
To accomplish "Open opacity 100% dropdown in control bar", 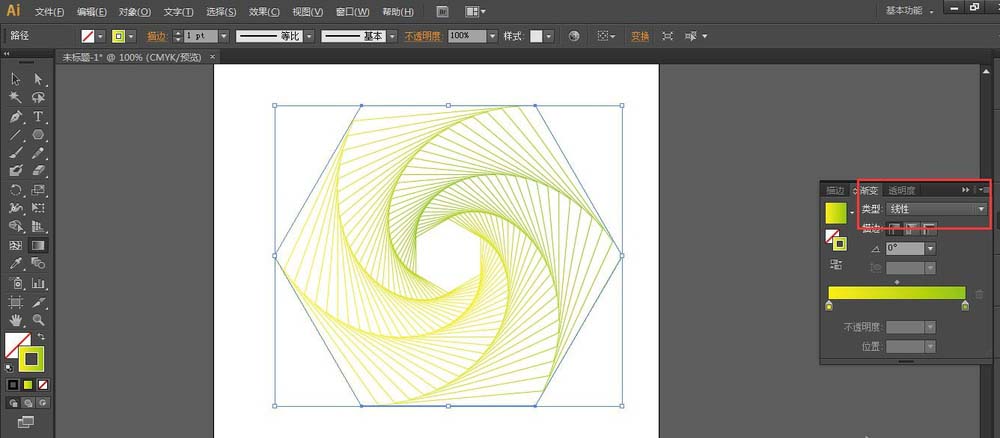I will pos(492,36).
